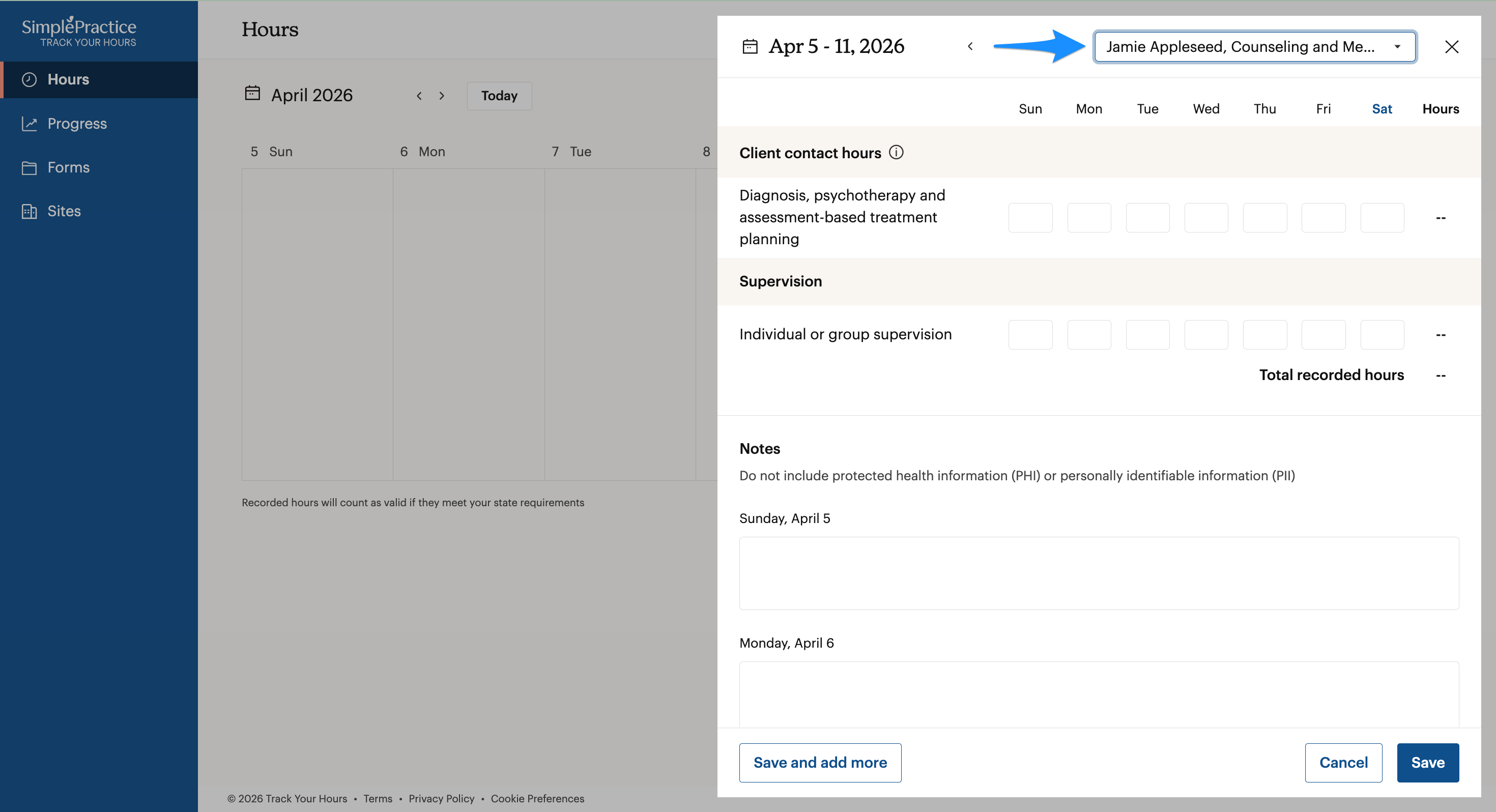The image size is (1496, 812).
Task: Select Wednesday field for Diagnosis psychotherapy row
Action: tap(1206, 217)
